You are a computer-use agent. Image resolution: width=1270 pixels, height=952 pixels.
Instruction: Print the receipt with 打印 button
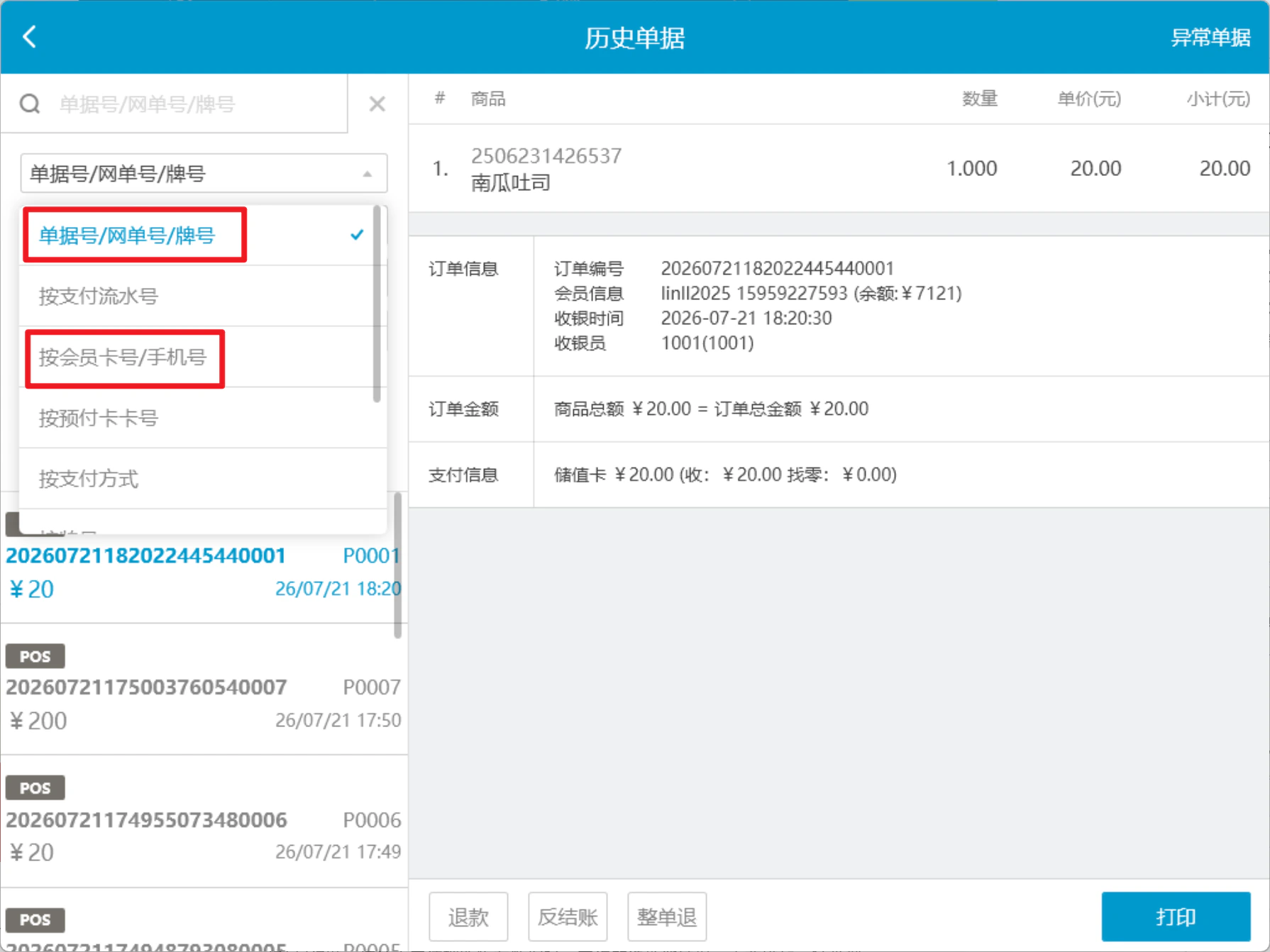tap(1176, 917)
